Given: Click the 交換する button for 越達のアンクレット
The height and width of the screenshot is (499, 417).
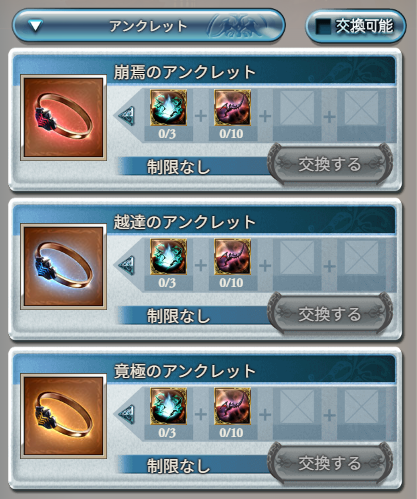Looking at the screenshot, I should [x=330, y=313].
